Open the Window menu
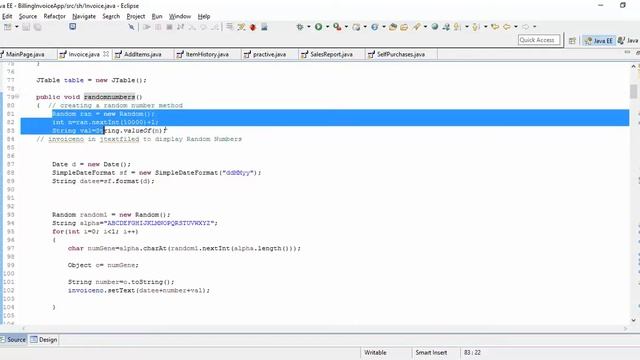Screen dimensions: 640x360 (180, 16)
